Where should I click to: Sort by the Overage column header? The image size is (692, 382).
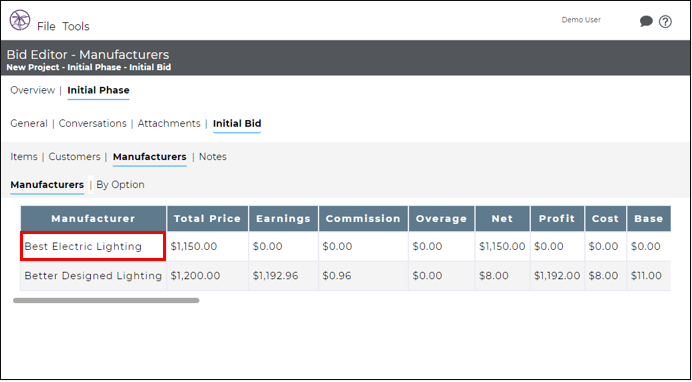[441, 218]
